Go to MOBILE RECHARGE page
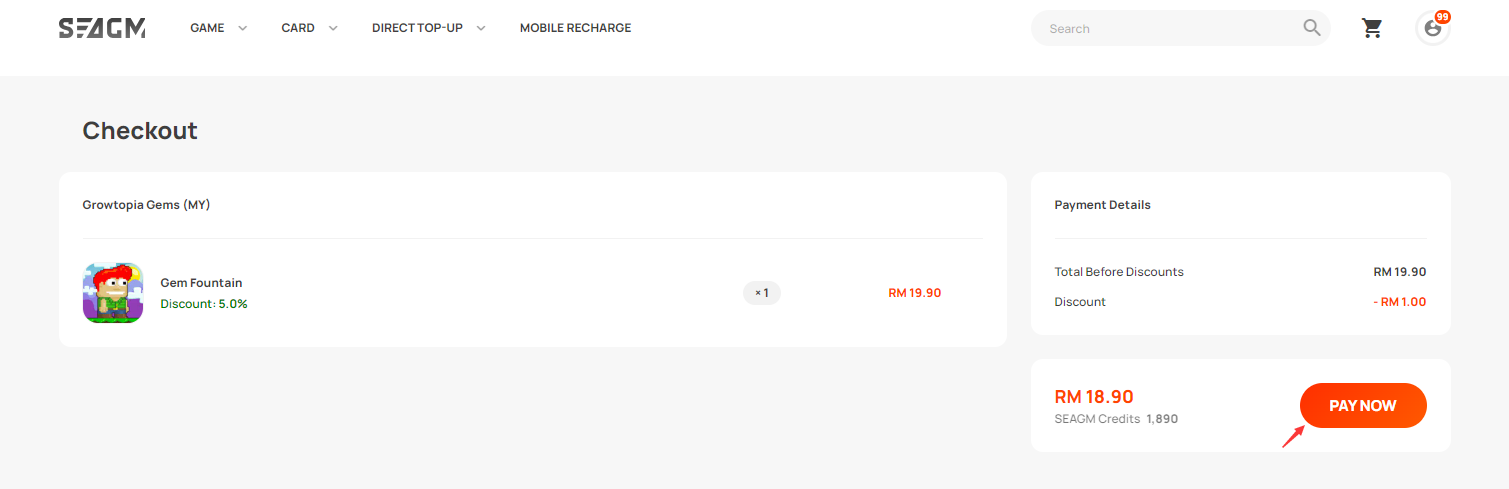Image resolution: width=1509 pixels, height=489 pixels. [x=575, y=28]
